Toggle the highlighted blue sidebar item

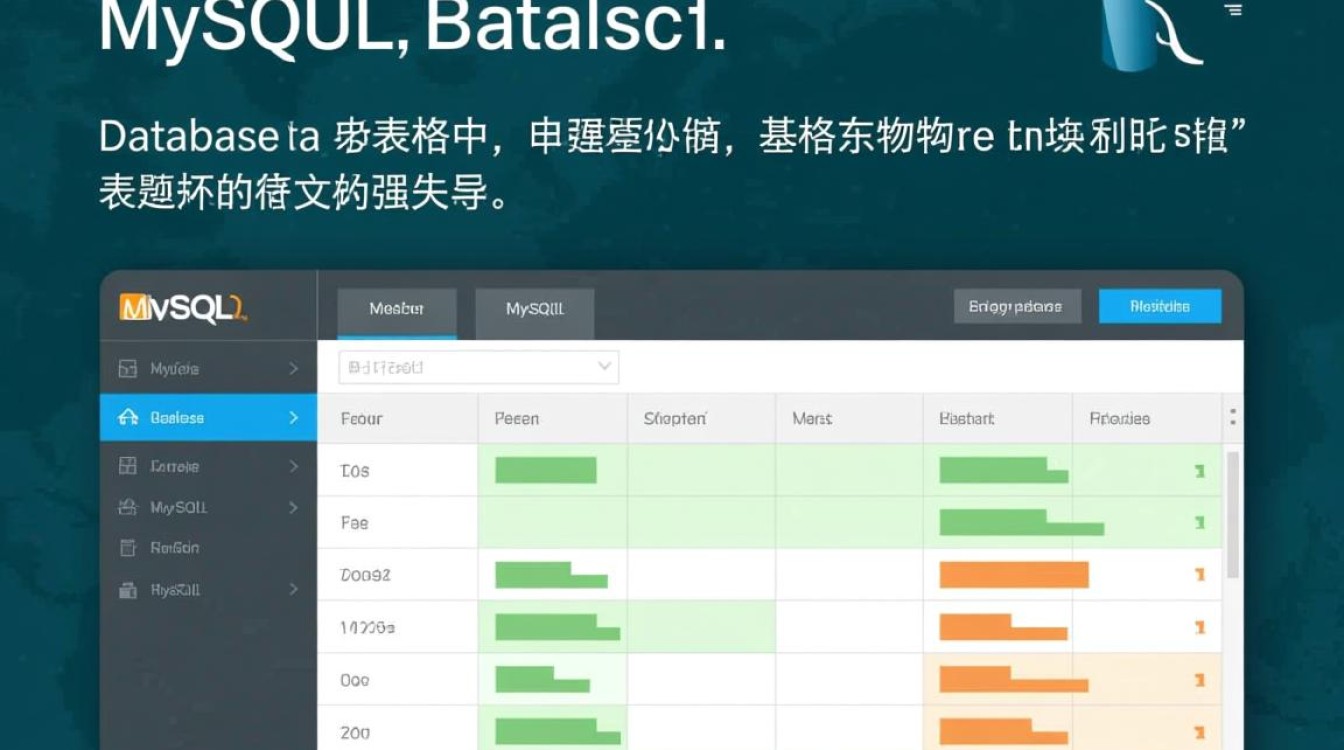(207, 417)
